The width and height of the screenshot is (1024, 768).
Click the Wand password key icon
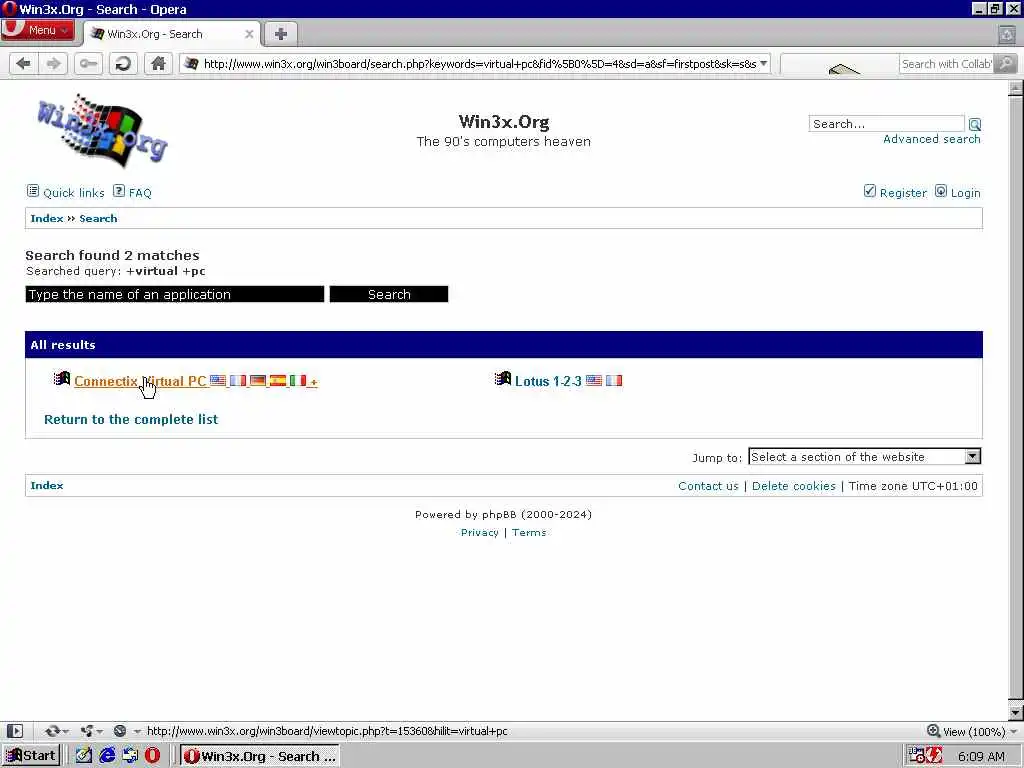pyautogui.click(x=88, y=63)
